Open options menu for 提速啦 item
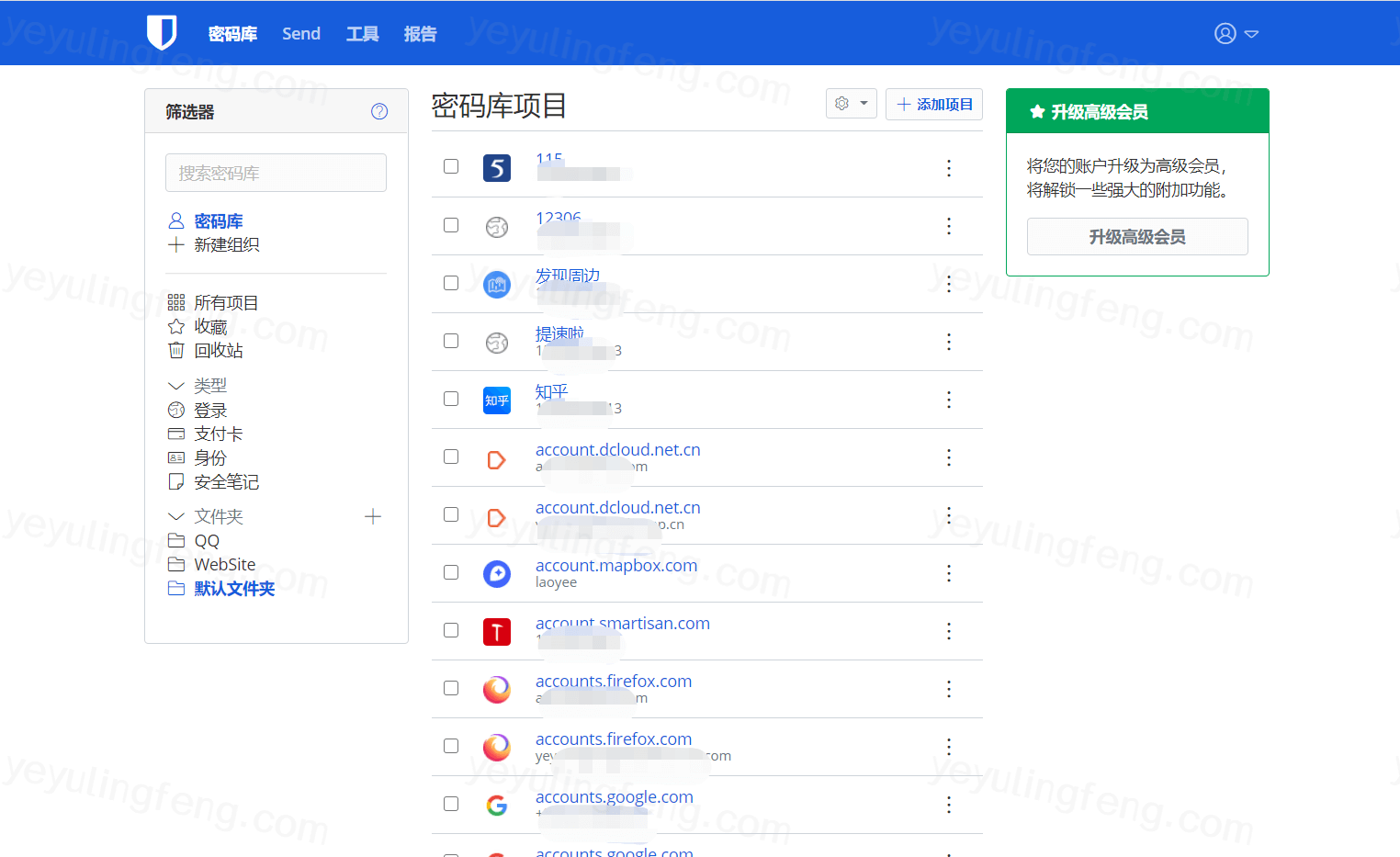 pyautogui.click(x=949, y=342)
